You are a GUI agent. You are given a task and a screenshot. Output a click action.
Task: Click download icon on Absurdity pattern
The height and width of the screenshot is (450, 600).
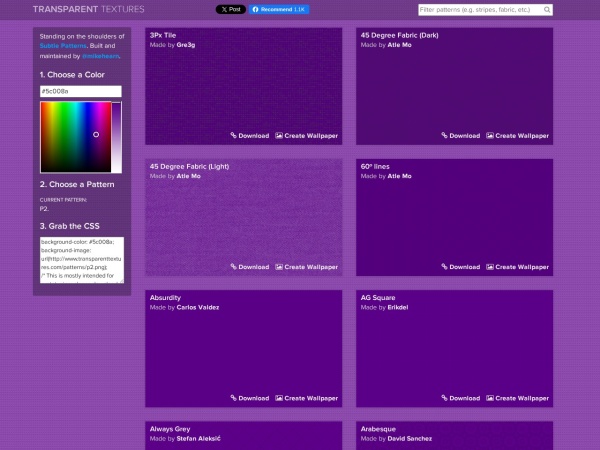pos(233,398)
